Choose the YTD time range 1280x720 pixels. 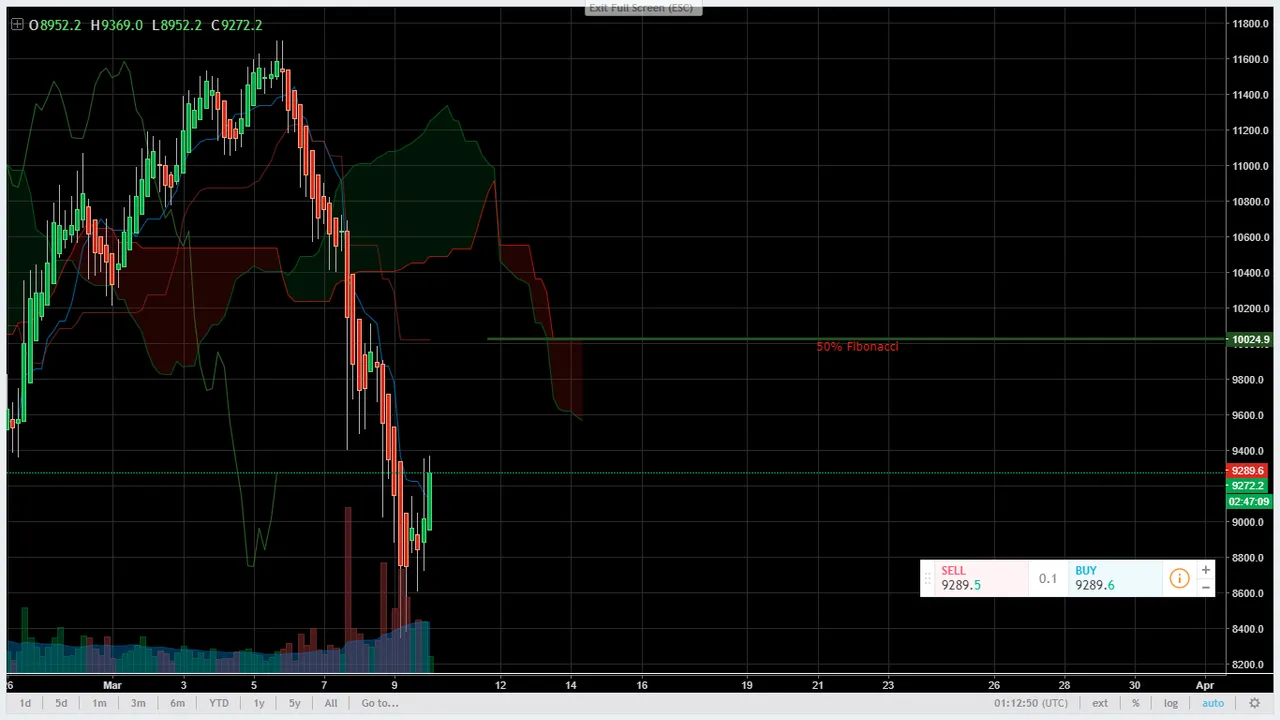pyautogui.click(x=218, y=703)
